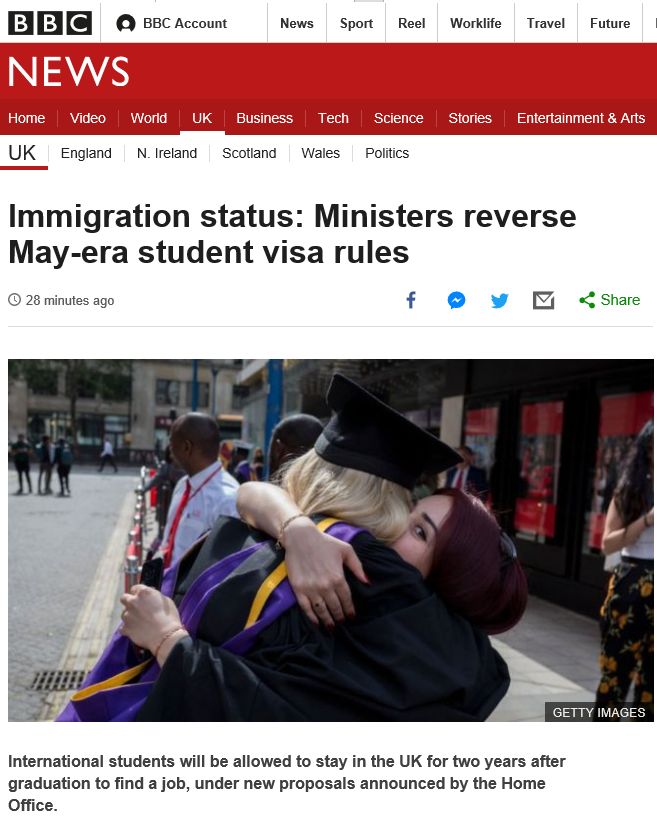
Task: Email this article using envelope icon
Action: coord(543,301)
